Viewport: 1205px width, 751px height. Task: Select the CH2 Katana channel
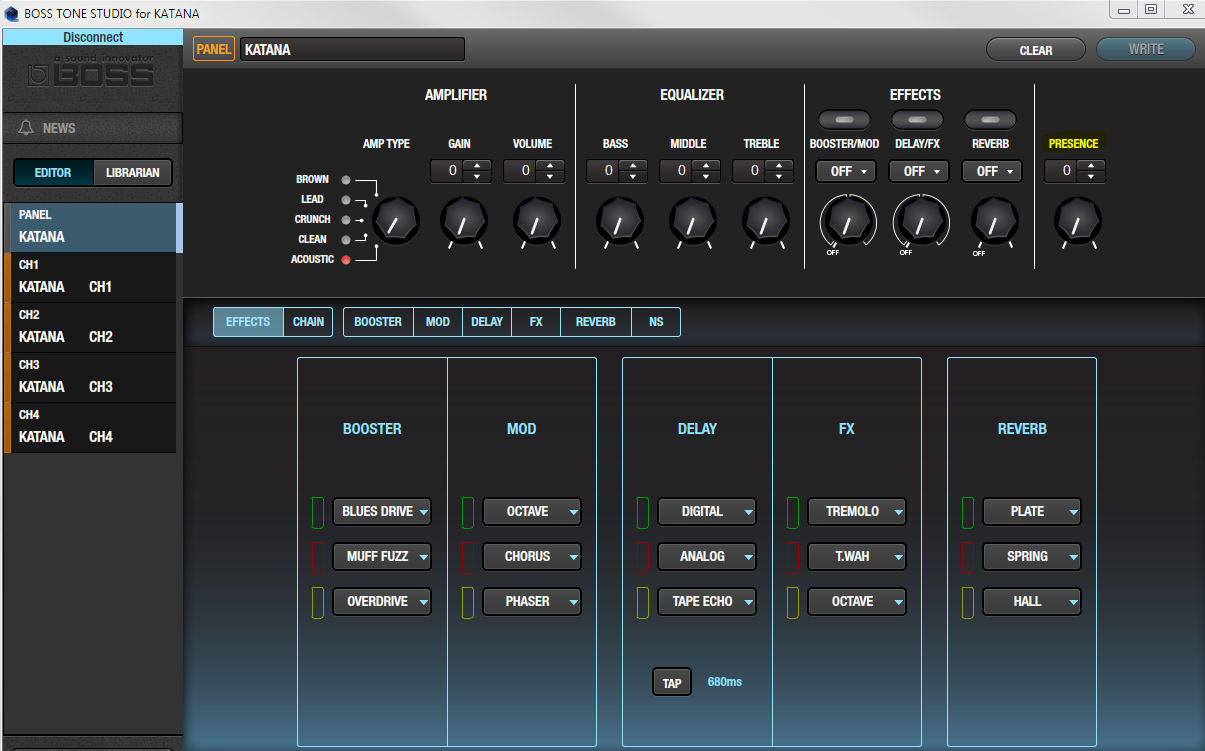(92, 327)
